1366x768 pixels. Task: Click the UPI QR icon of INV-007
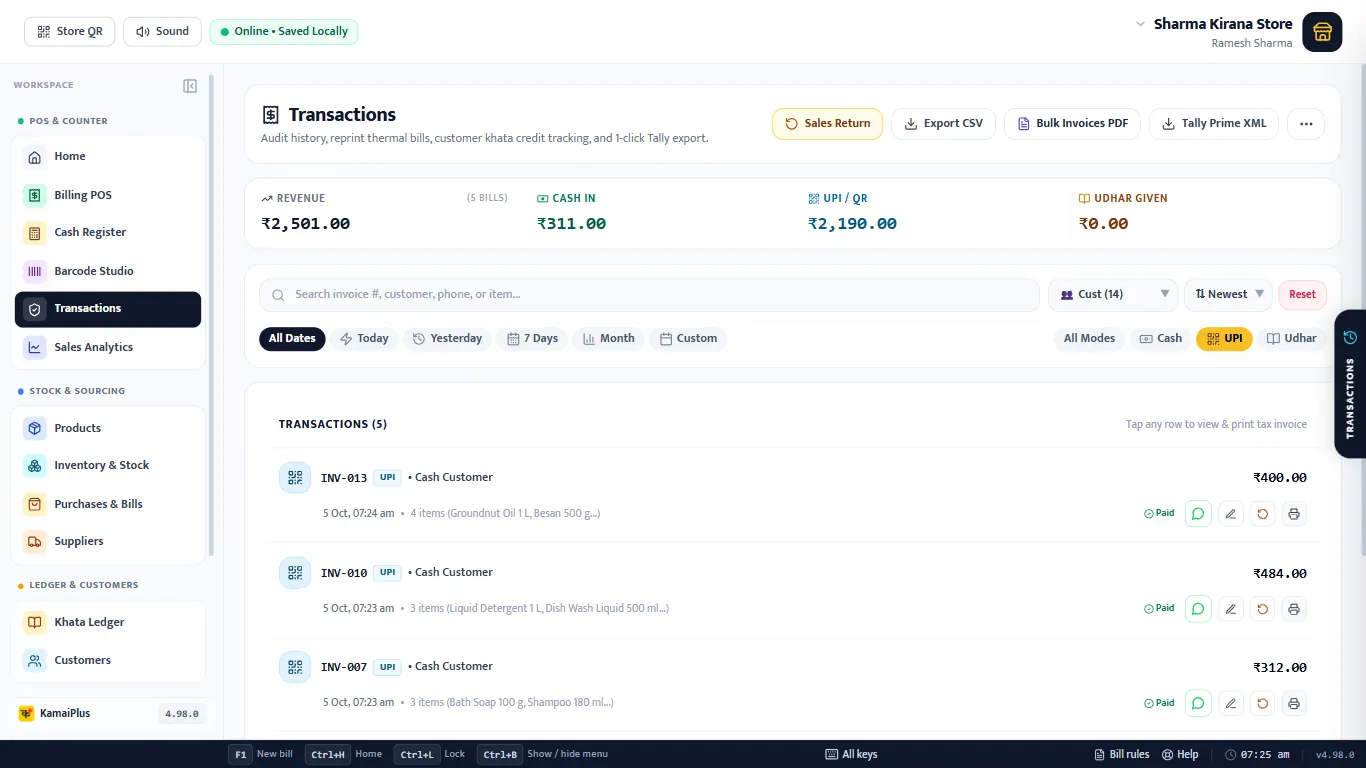[295, 667]
